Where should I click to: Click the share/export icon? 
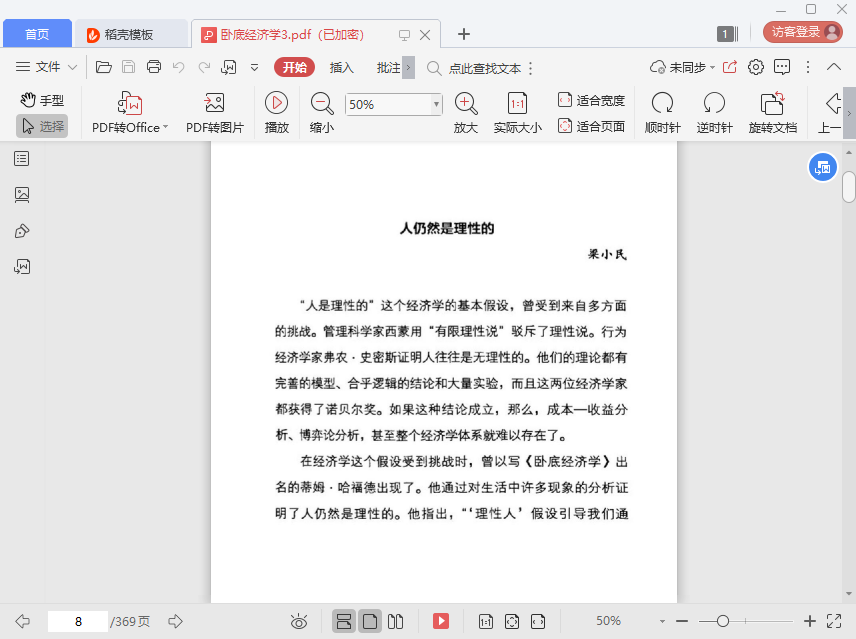[x=730, y=67]
